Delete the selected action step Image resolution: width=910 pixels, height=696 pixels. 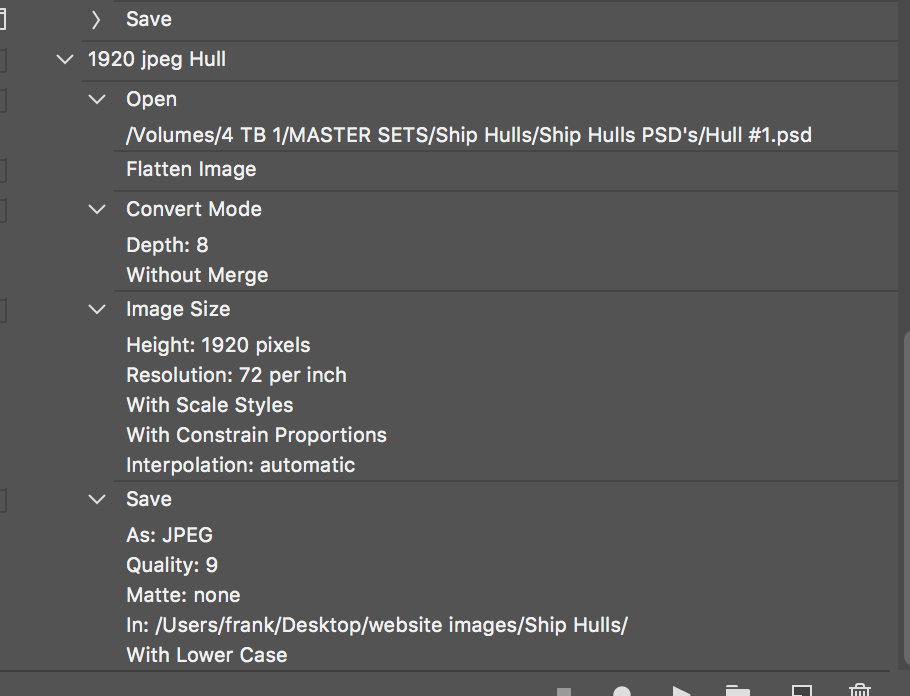tap(859, 691)
